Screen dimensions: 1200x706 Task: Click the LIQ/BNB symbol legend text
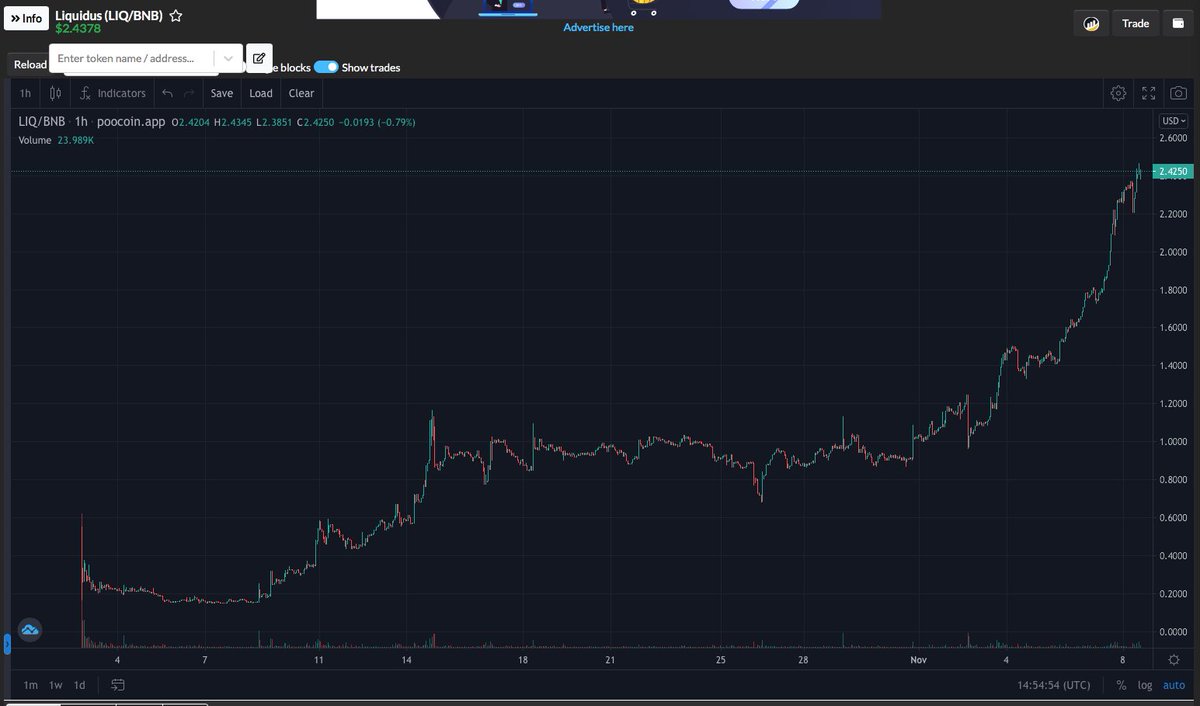tap(42, 122)
